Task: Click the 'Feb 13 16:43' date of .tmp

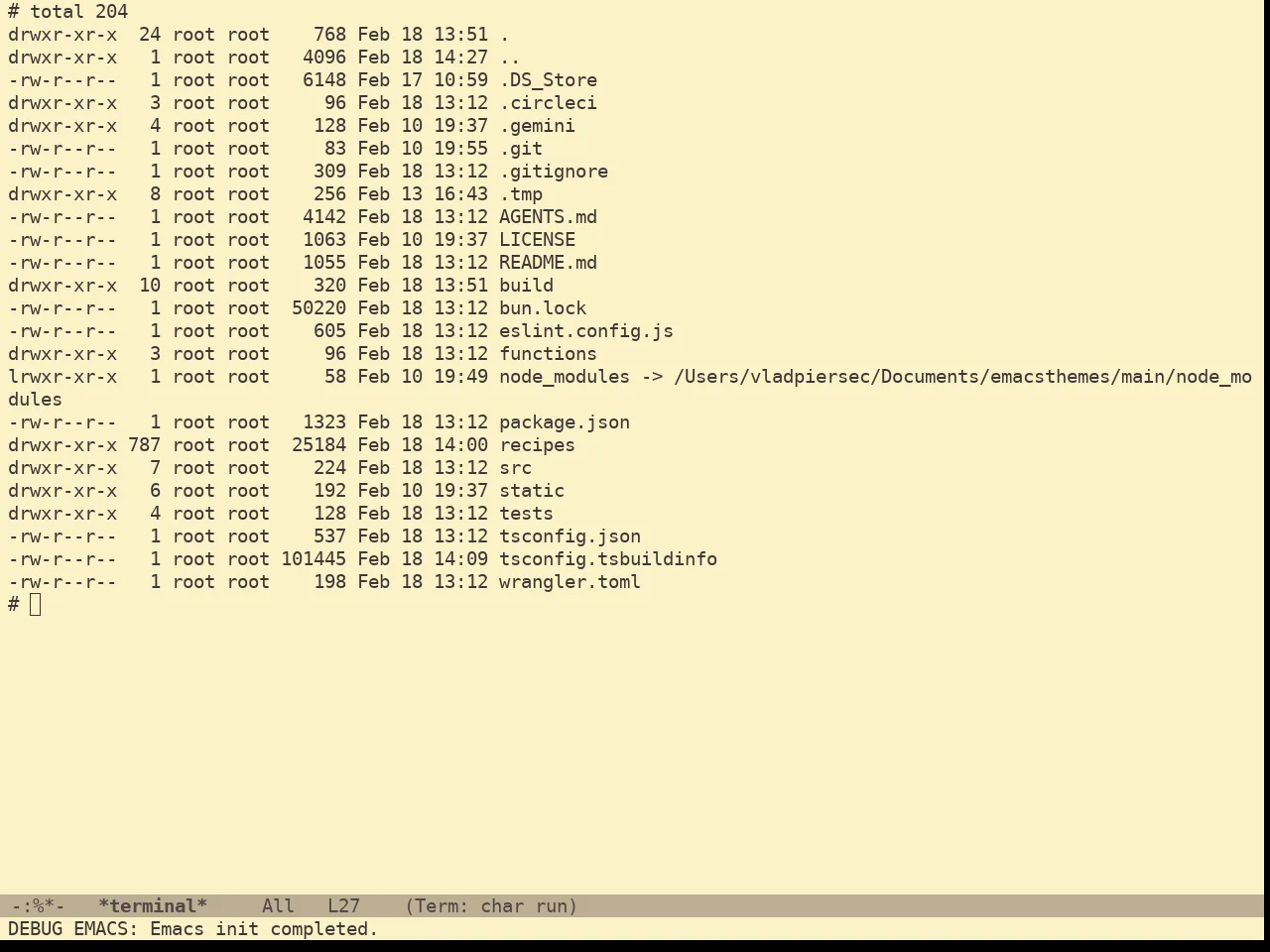Action: [423, 194]
